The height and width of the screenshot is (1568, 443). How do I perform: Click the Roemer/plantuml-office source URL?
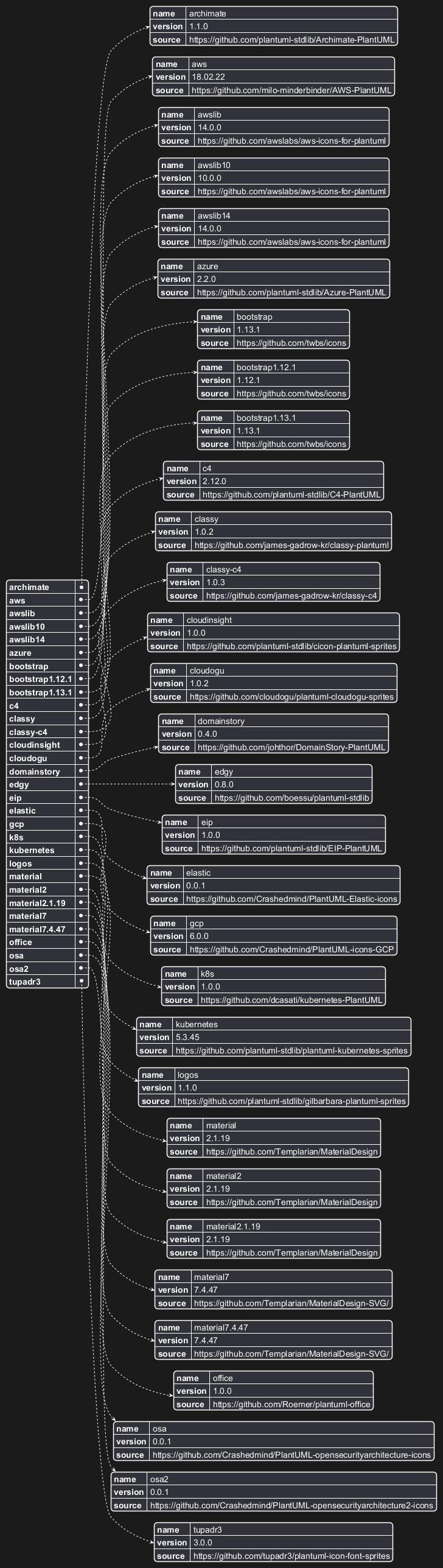pyautogui.click(x=291, y=1404)
